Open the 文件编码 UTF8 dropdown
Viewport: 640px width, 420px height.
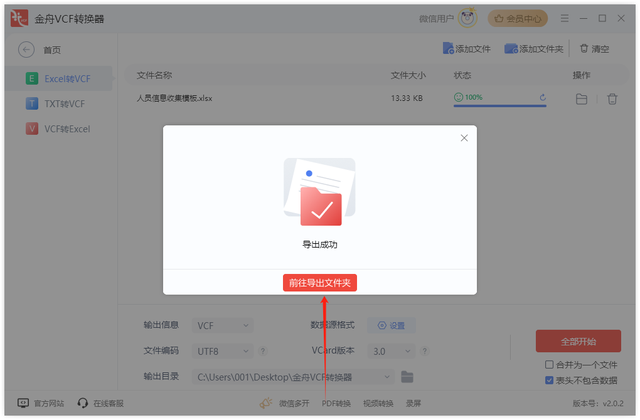click(x=222, y=351)
